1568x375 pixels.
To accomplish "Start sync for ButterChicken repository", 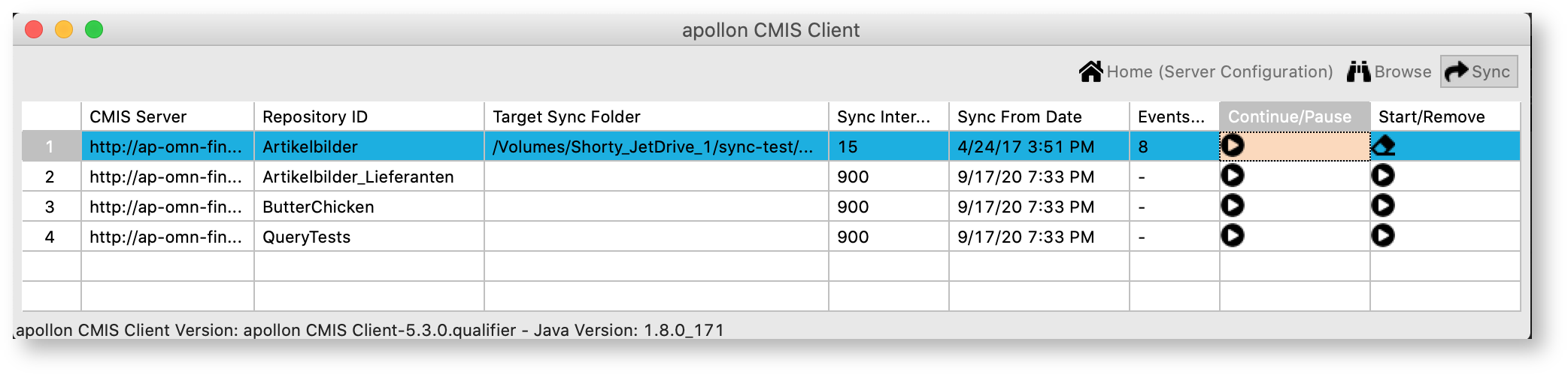I will [x=1383, y=205].
